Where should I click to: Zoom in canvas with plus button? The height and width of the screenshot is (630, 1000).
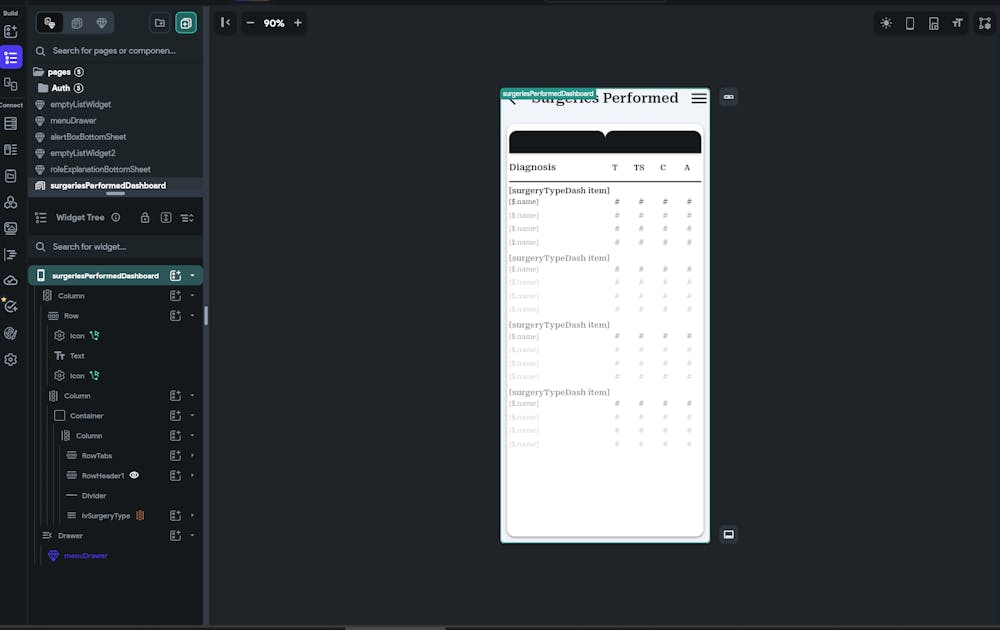pos(298,23)
